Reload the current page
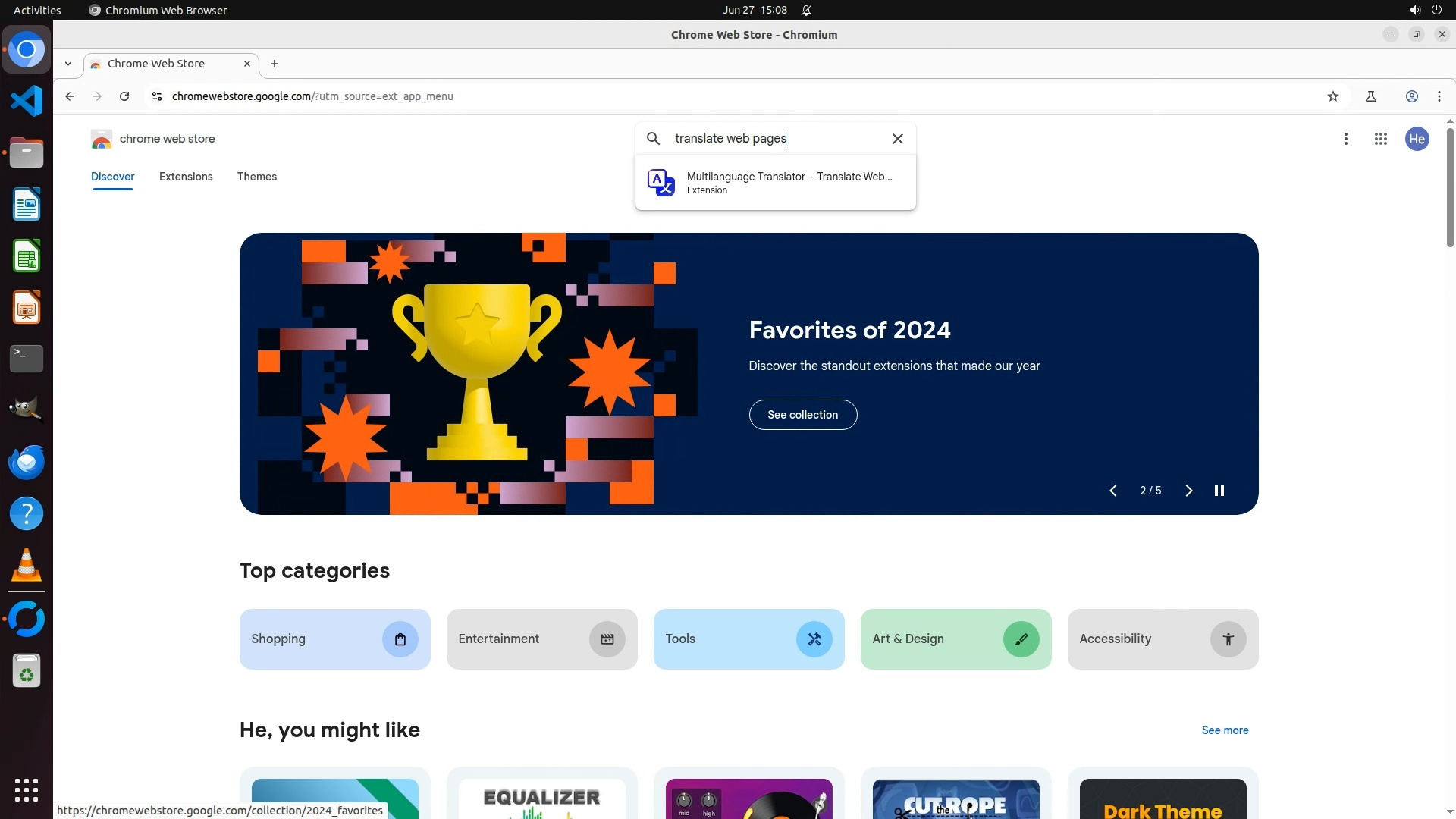This screenshot has width=1456, height=819. pyautogui.click(x=124, y=96)
